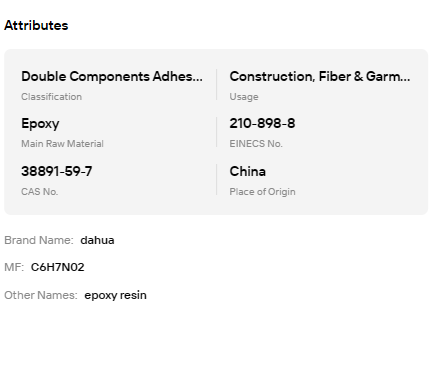Click the EINECS No. label
The image size is (434, 374).
[x=256, y=144]
